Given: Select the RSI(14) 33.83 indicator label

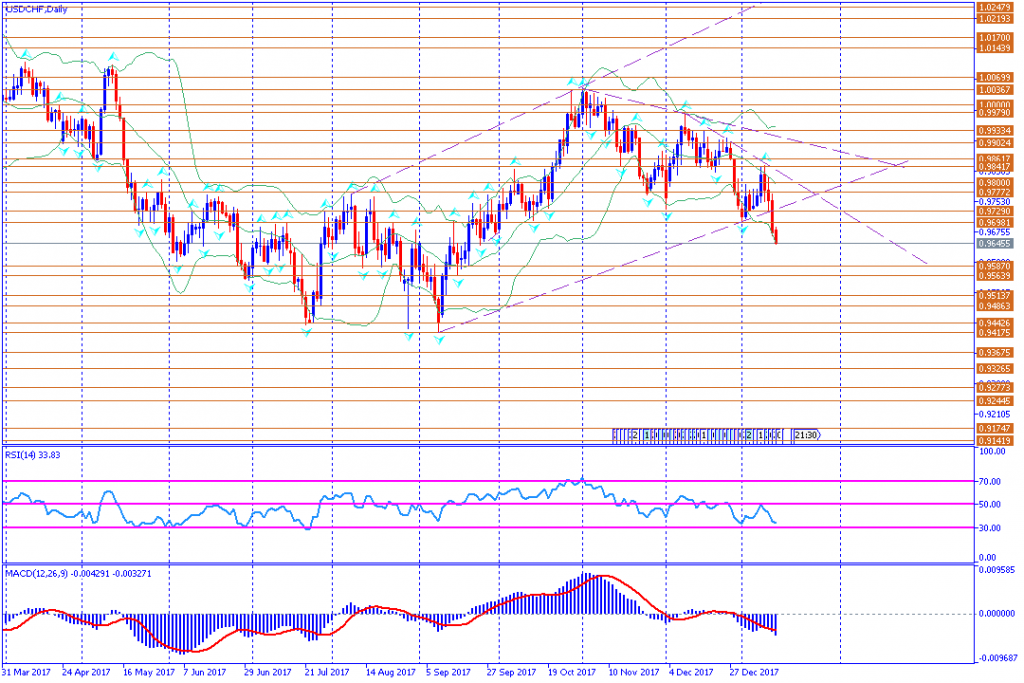Looking at the screenshot, I should point(29,454).
